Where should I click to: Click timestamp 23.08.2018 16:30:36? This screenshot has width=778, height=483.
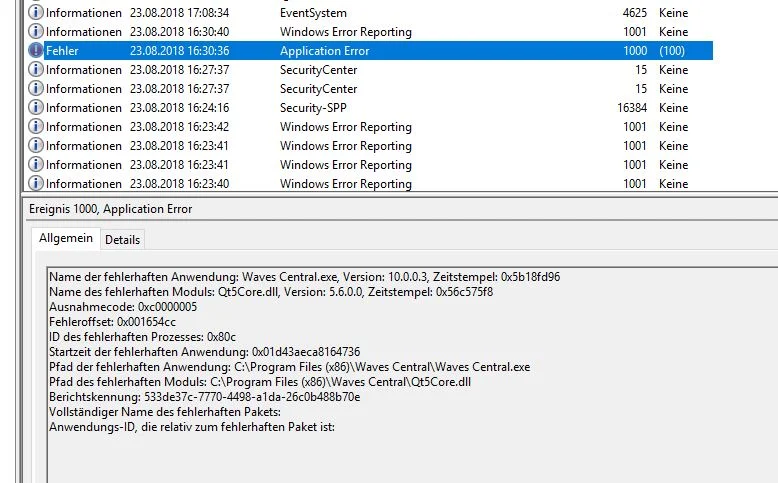[x=180, y=51]
